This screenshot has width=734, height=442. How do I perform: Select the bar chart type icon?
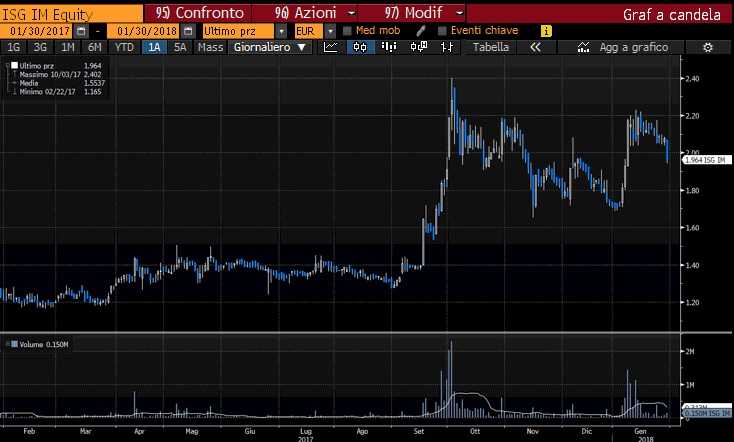pos(389,47)
